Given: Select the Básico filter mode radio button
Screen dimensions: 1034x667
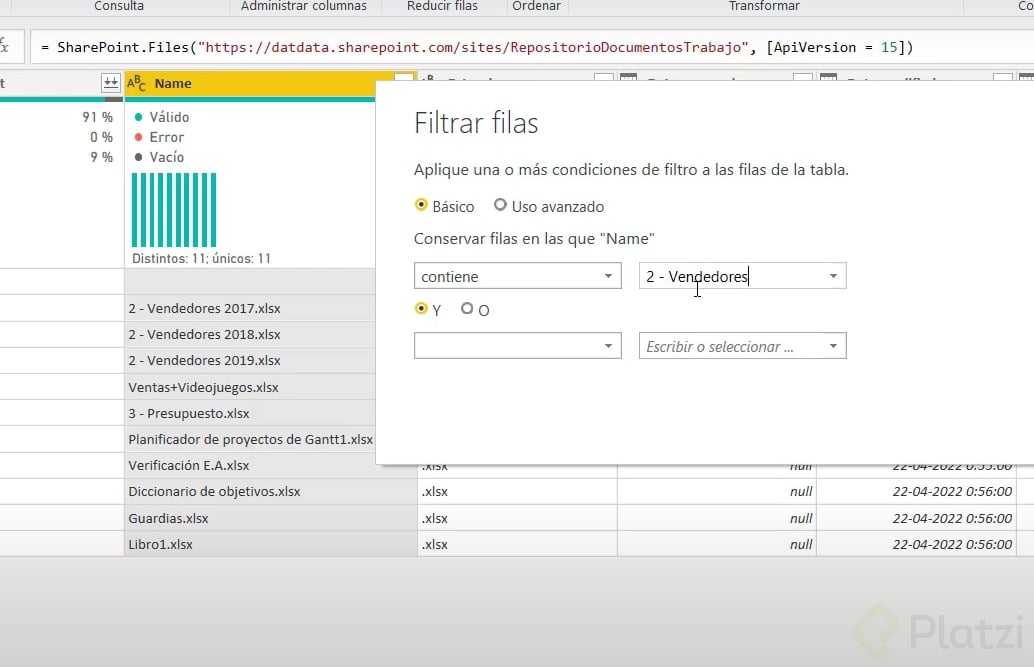Looking at the screenshot, I should [421, 205].
